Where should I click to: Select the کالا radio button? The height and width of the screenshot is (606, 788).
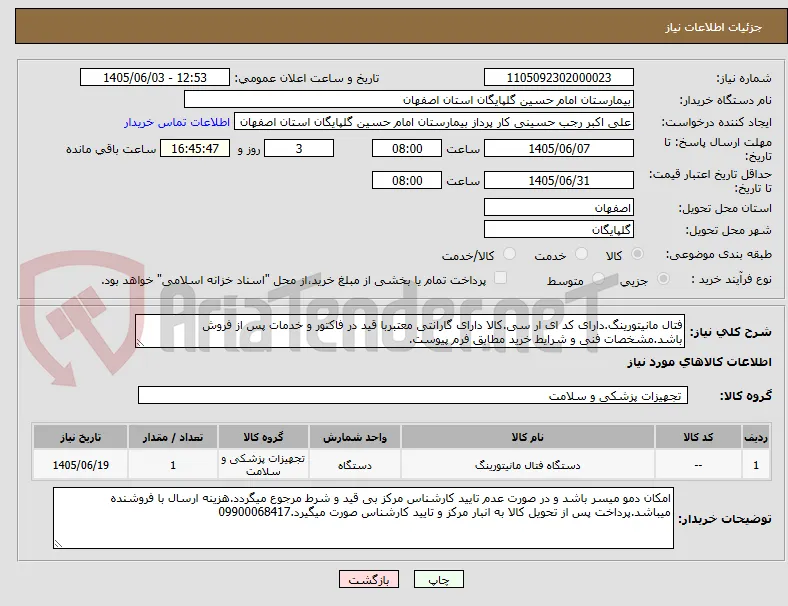click(637, 254)
